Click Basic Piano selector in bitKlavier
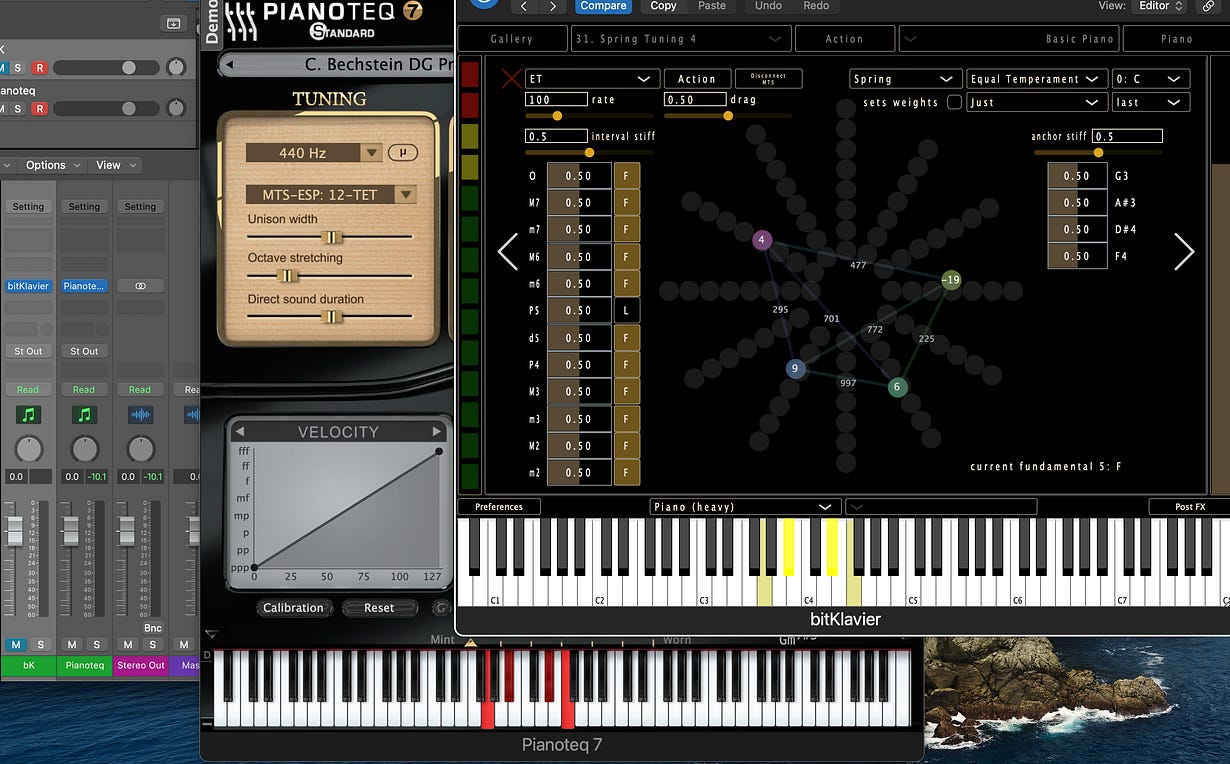The height and width of the screenshot is (764, 1230). (x=1009, y=39)
